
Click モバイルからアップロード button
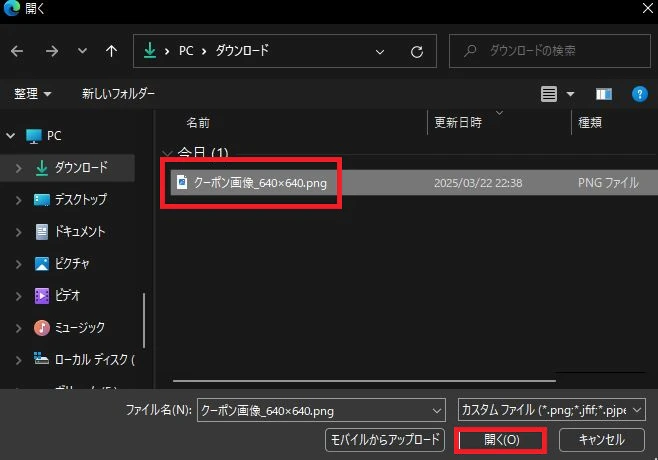pyautogui.click(x=385, y=440)
